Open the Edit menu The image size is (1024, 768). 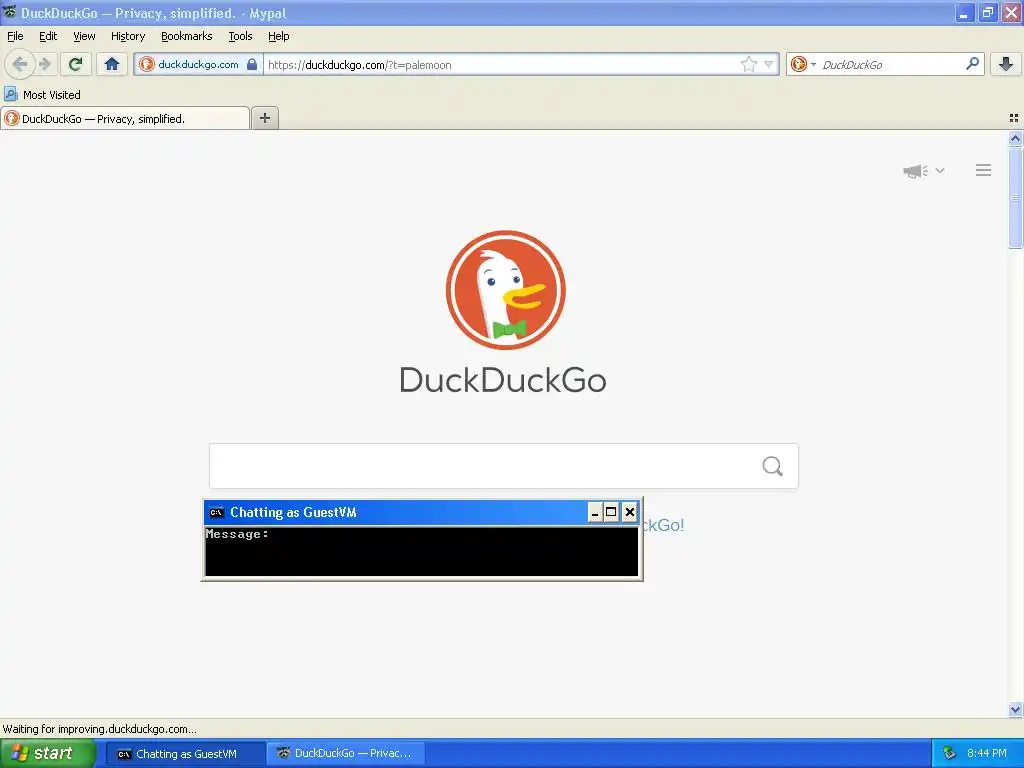tap(48, 36)
